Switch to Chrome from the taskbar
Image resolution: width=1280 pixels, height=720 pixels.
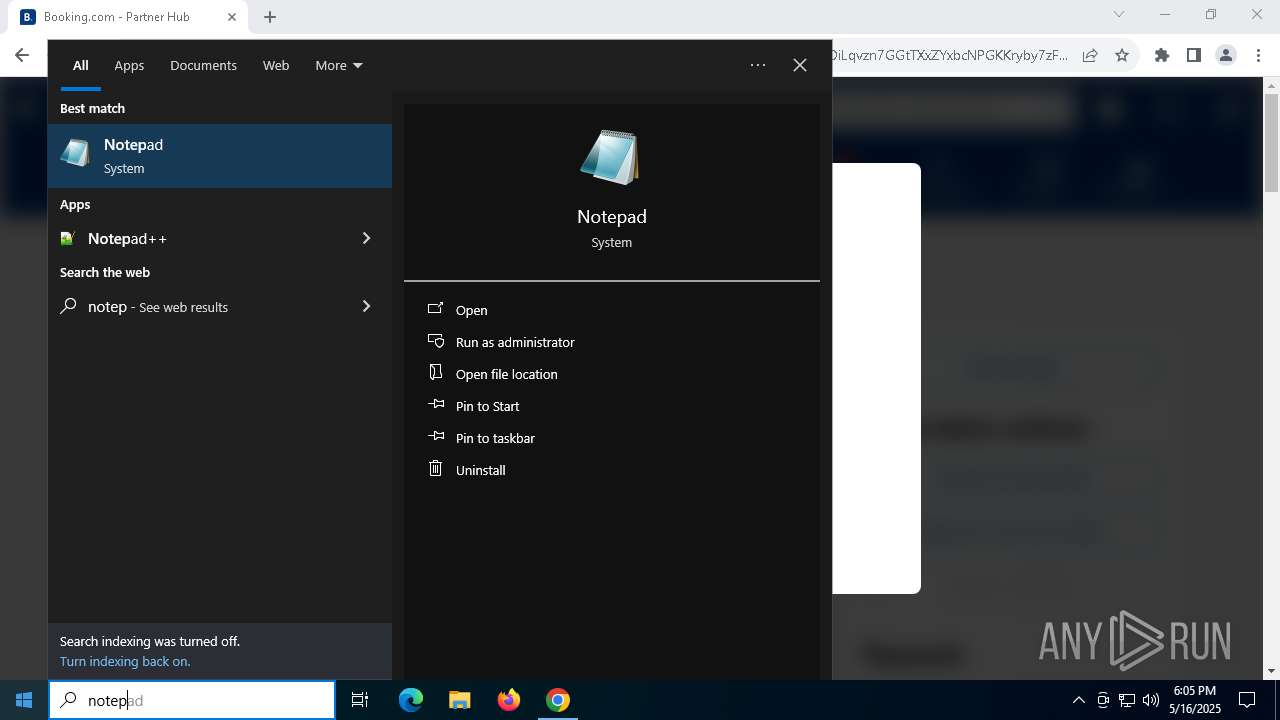pyautogui.click(x=558, y=700)
